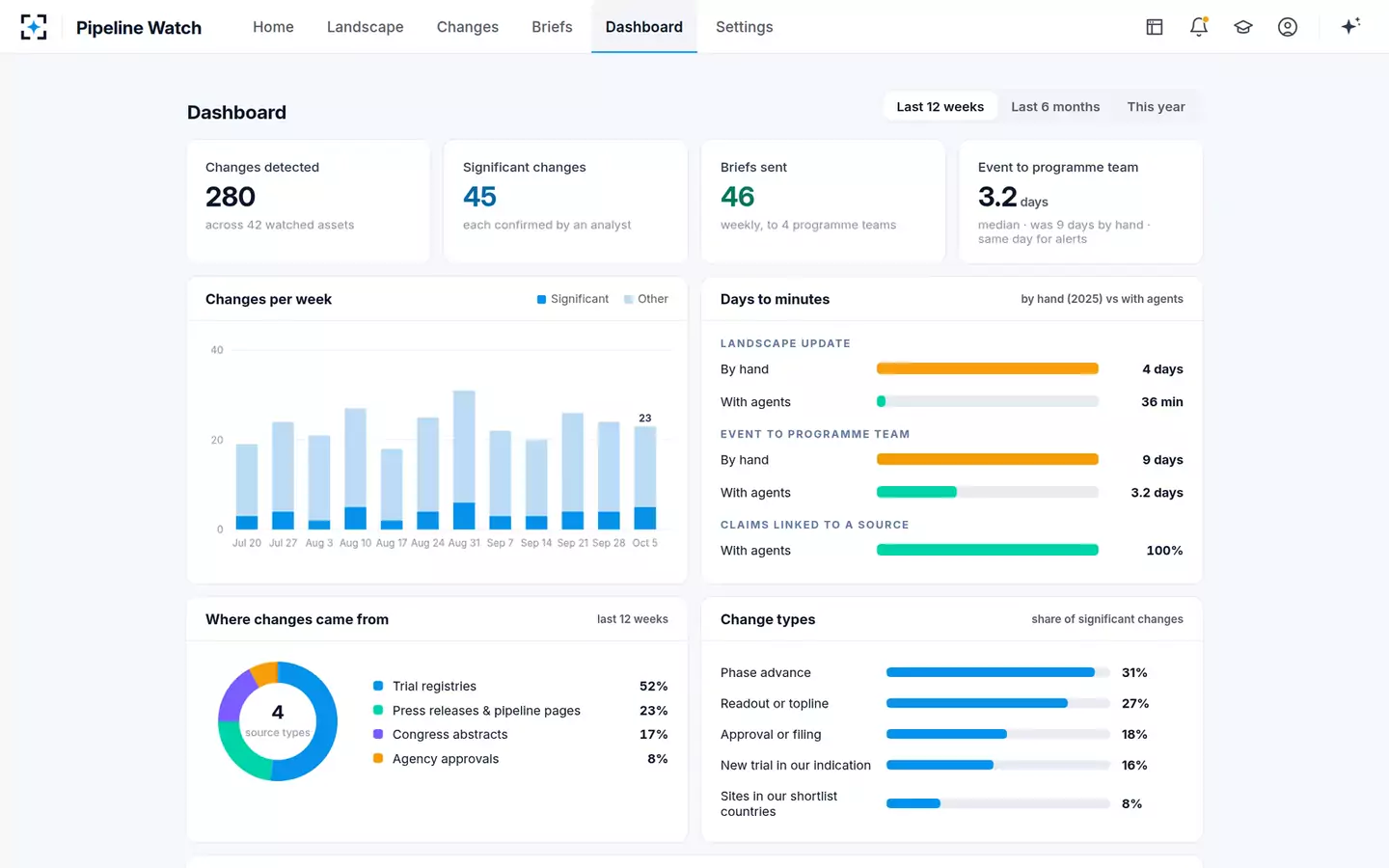Switch to the Landscape tab
The width and height of the screenshot is (1389, 868).
(x=366, y=27)
